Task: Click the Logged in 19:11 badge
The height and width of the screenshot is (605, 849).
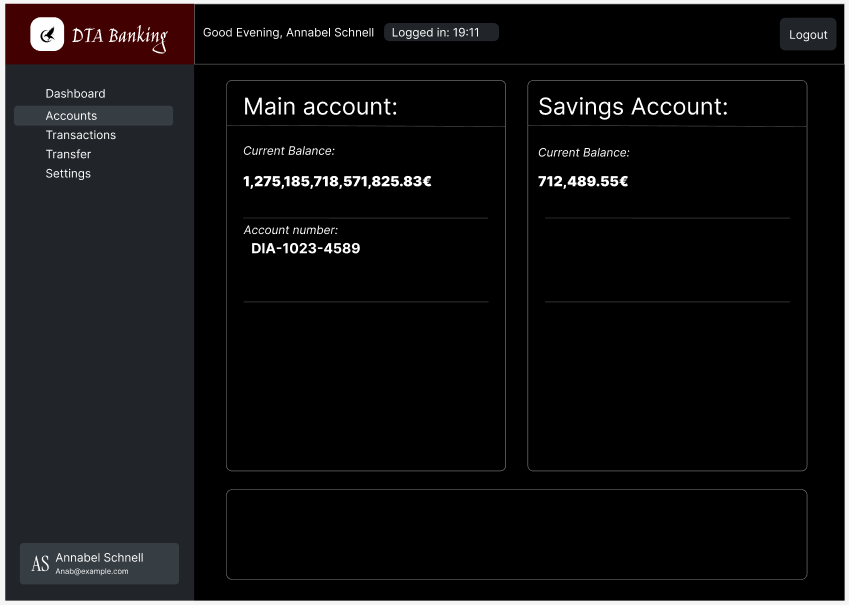Action: point(440,33)
